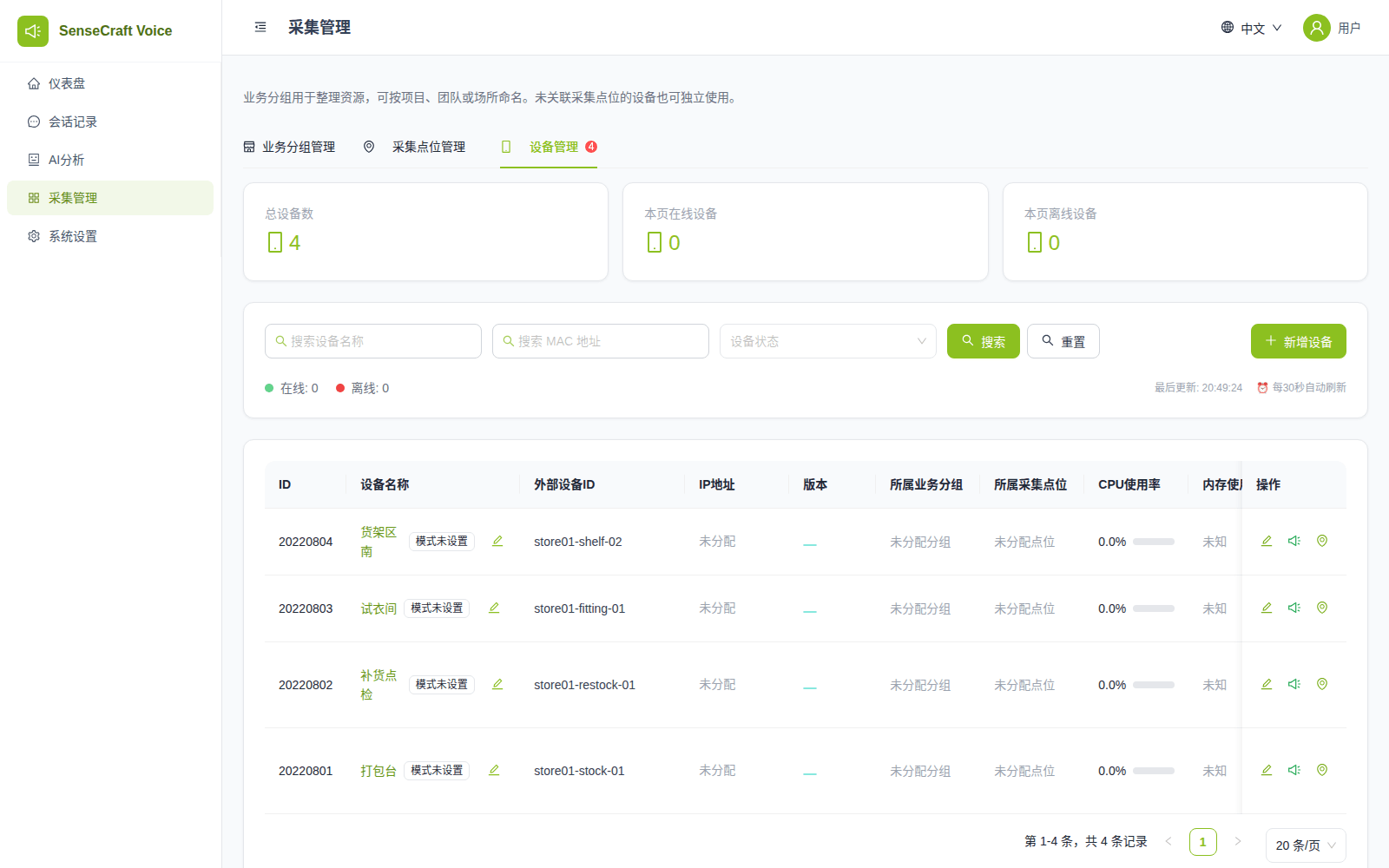Viewport: 1389px width, 868px height.
Task: Switch to the 业务分组管理 tab
Action: click(289, 147)
